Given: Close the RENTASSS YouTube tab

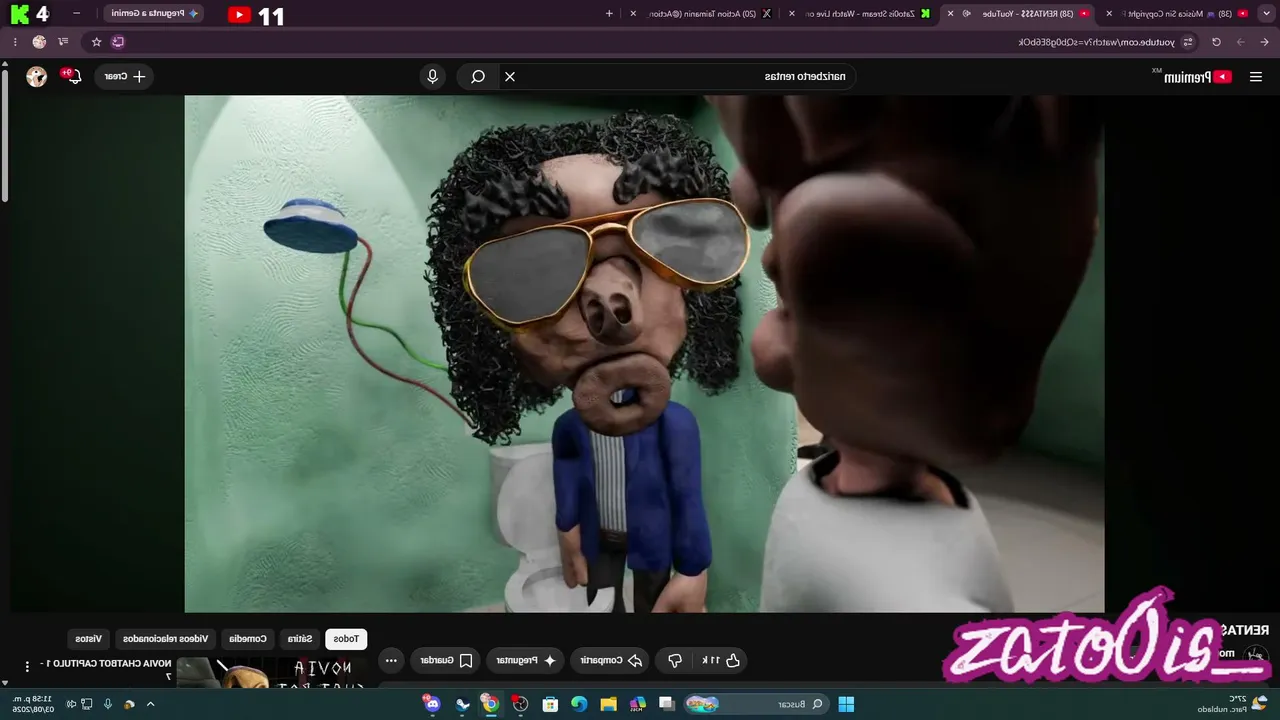Looking at the screenshot, I should click(x=950, y=14).
